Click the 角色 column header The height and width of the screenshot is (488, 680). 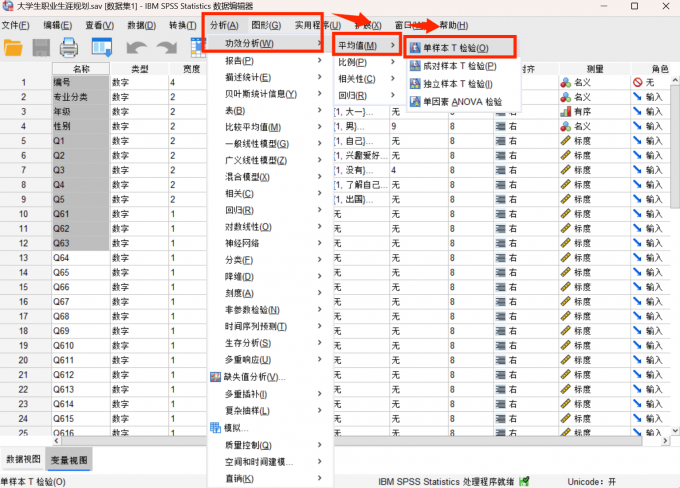tap(655, 69)
